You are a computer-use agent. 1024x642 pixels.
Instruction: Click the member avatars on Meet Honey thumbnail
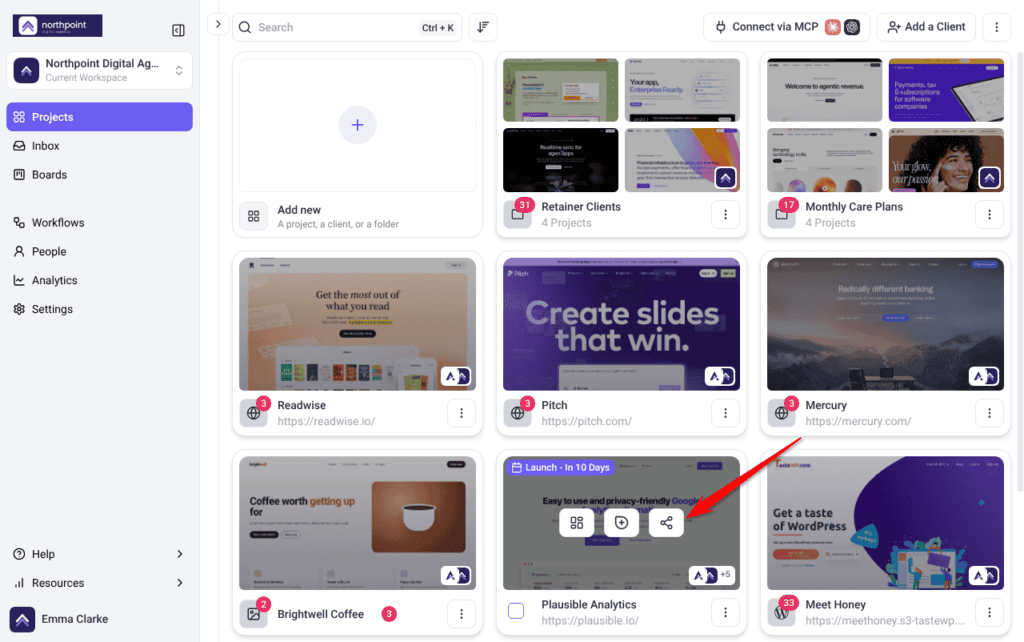(x=984, y=575)
